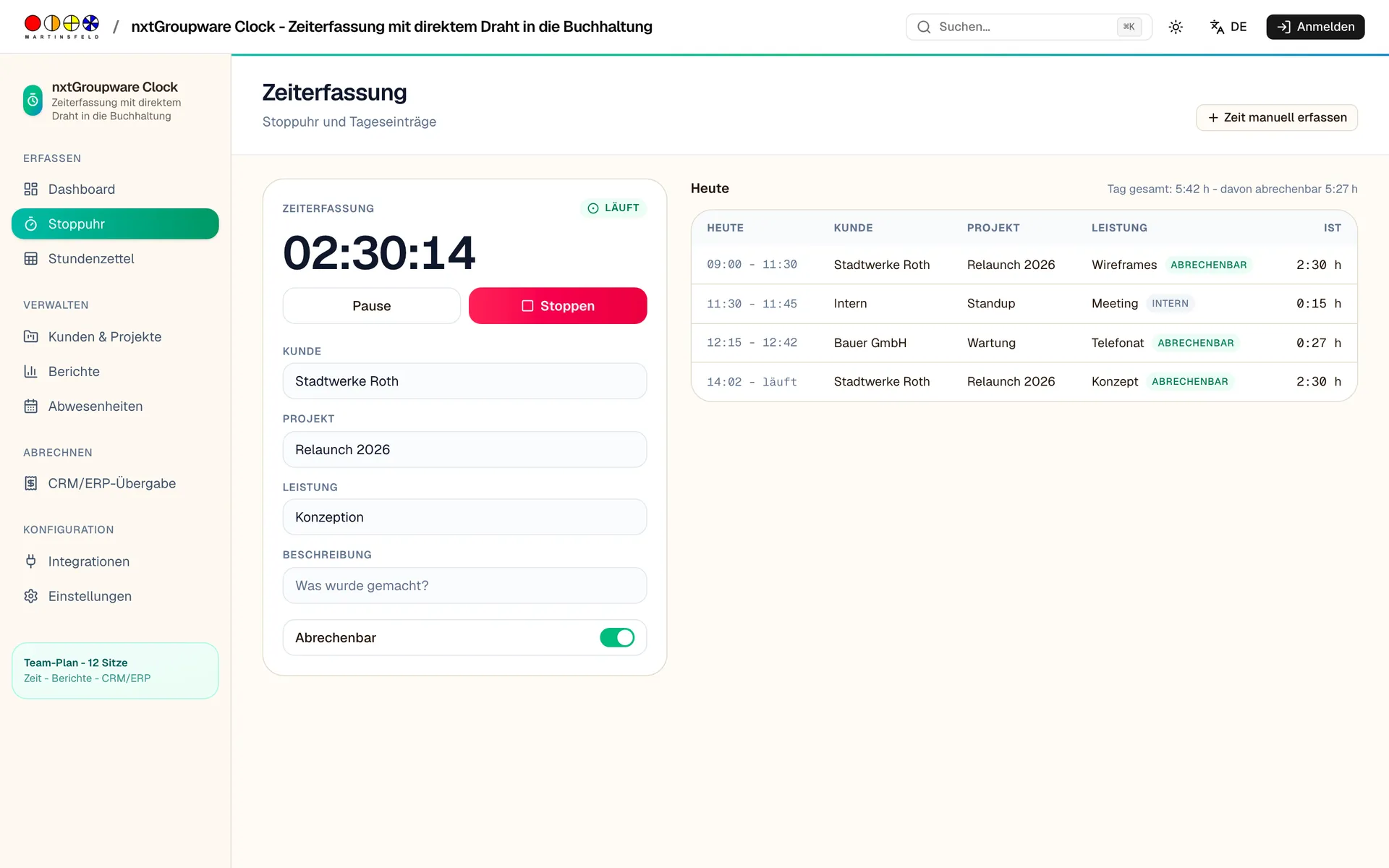Focus the Suchen search field
The height and width of the screenshot is (868, 1389).
[x=1029, y=27]
